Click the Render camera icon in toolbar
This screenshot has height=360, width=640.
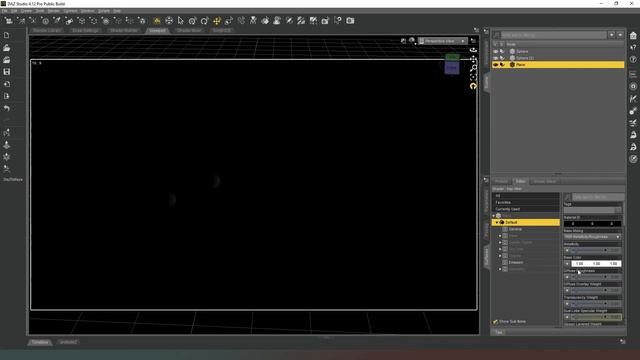tap(350, 21)
